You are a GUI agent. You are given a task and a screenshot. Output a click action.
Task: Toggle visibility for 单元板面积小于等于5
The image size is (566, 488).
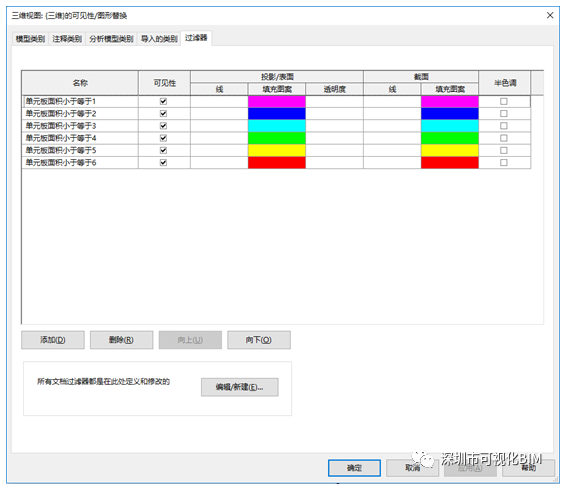click(164, 151)
